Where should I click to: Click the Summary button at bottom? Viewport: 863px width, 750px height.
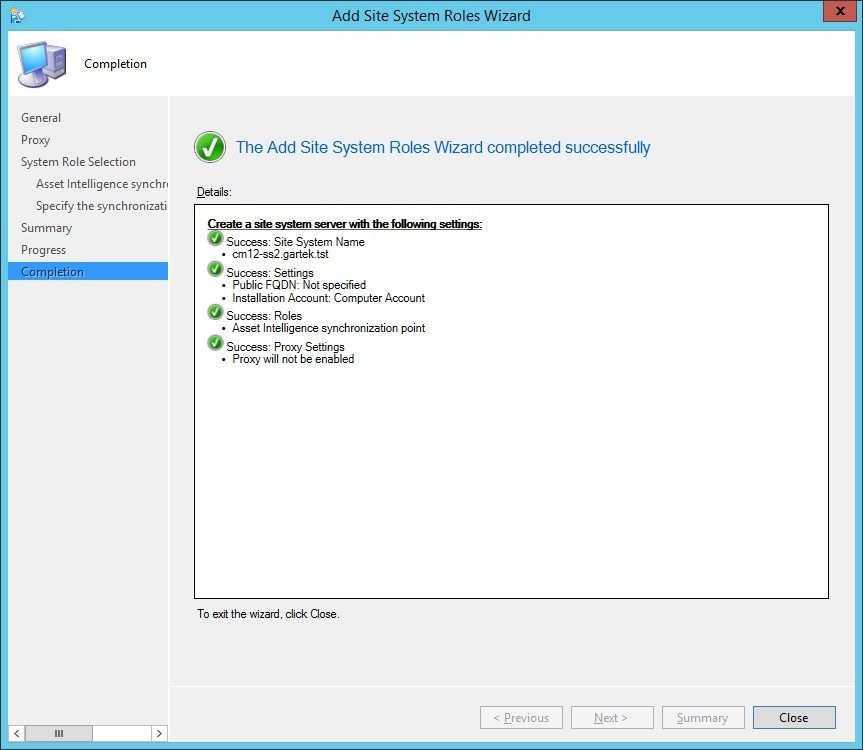pos(703,718)
